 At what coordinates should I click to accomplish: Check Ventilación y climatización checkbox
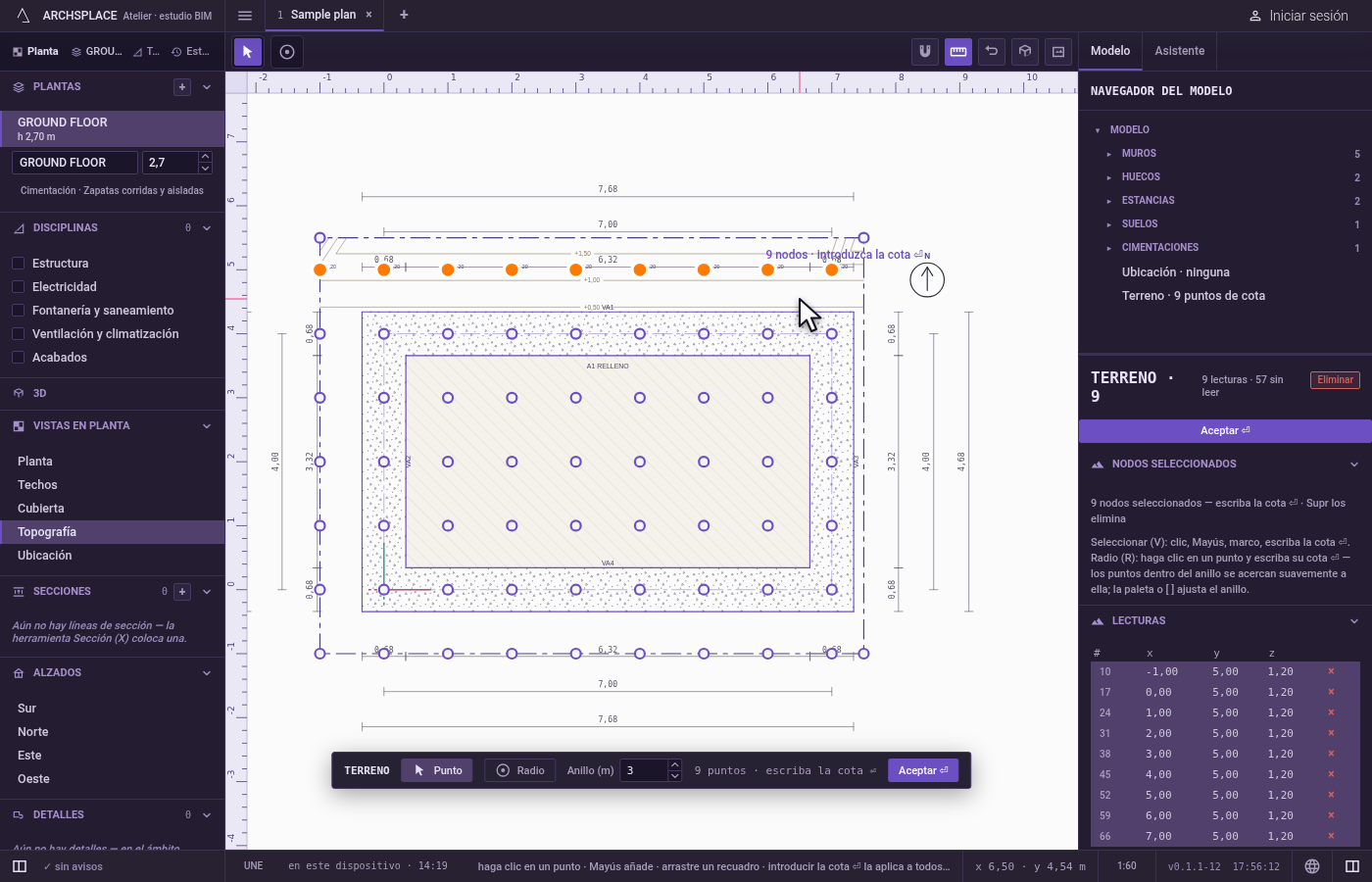18,334
